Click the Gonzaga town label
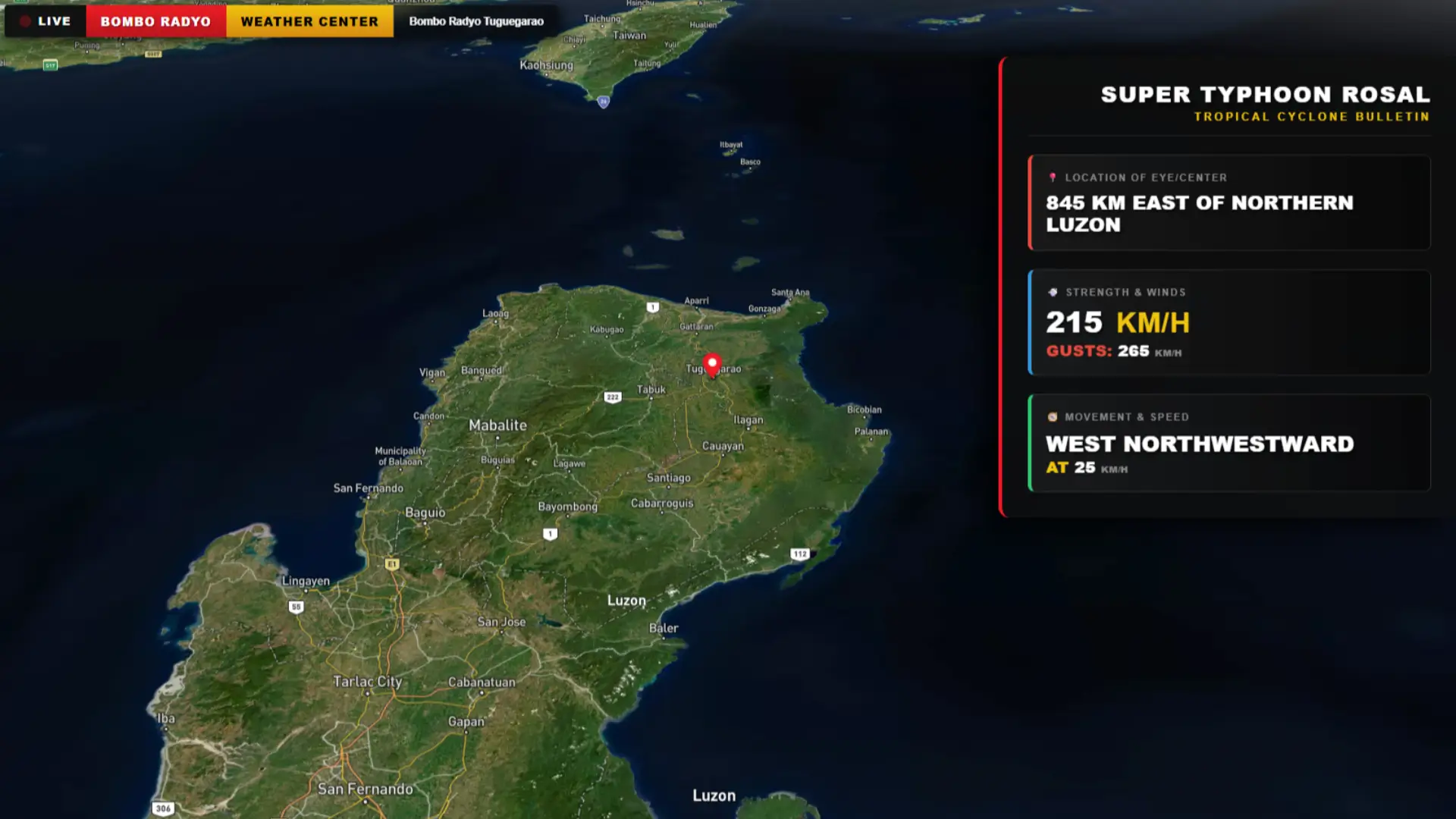Screen dimensions: 1456x819 pyautogui.click(x=764, y=309)
